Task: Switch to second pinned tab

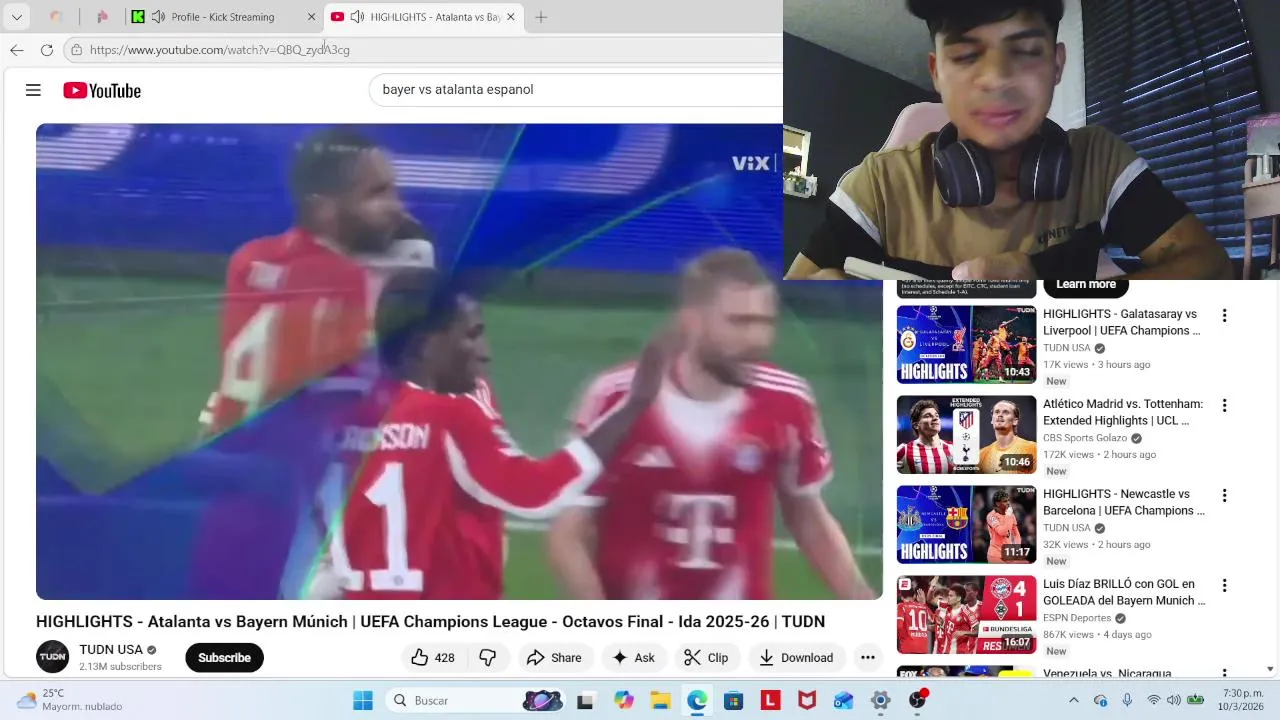Action: (x=102, y=17)
